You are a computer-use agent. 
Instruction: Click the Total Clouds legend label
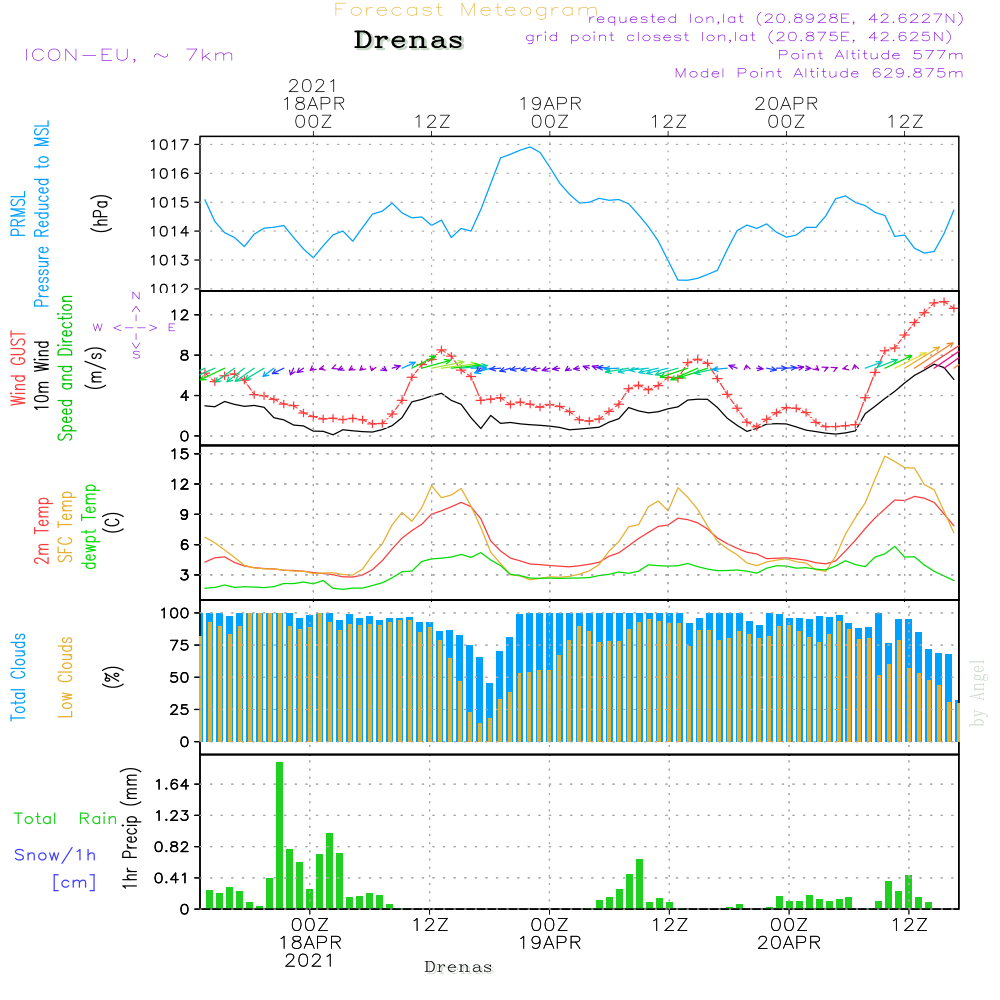[18, 677]
